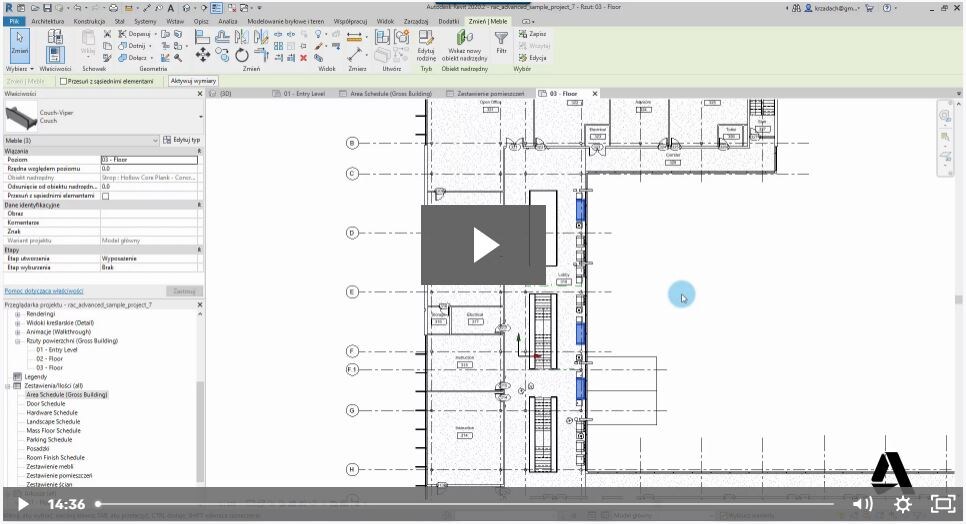Close the Właściwości panel

200,94
